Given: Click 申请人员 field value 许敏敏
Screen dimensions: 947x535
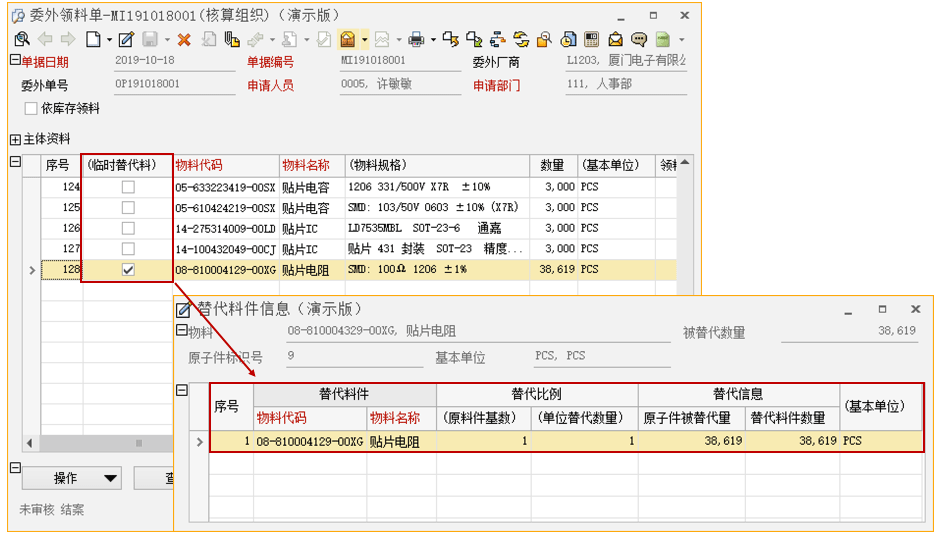Looking at the screenshot, I should [x=375, y=85].
